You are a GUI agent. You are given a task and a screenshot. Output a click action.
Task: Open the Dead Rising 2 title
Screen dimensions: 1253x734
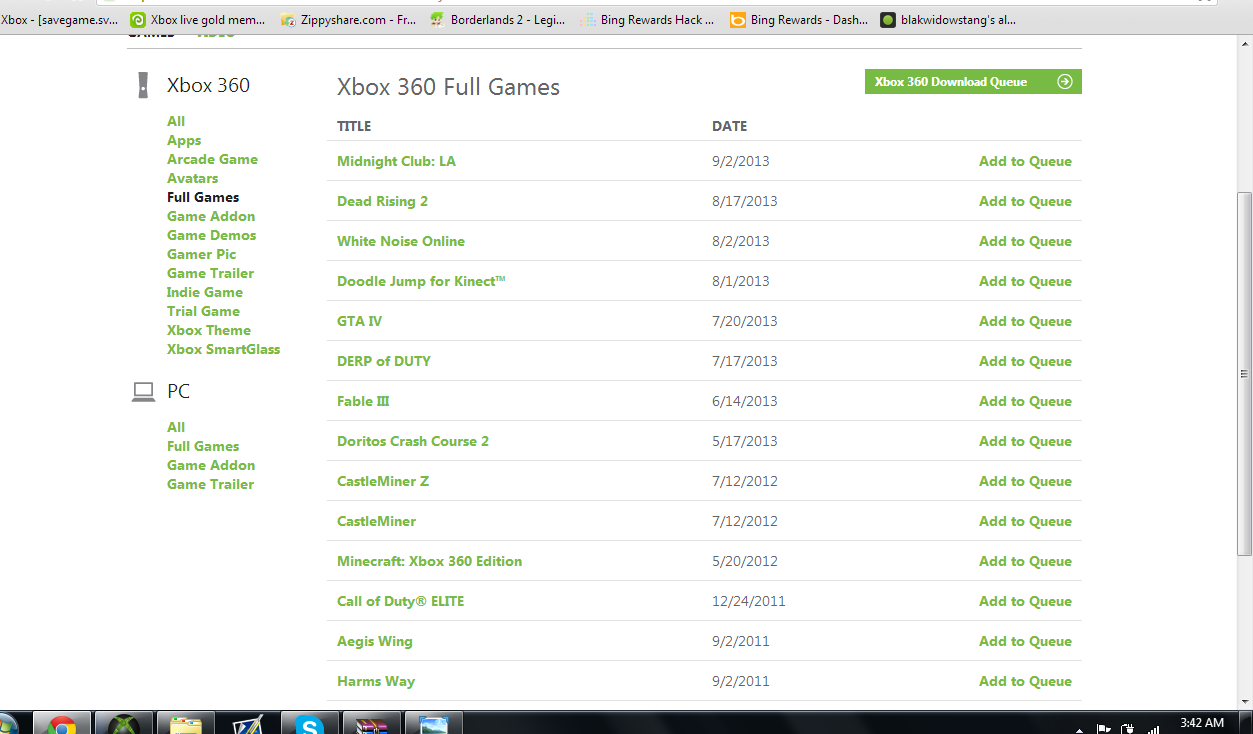pyautogui.click(x=382, y=201)
